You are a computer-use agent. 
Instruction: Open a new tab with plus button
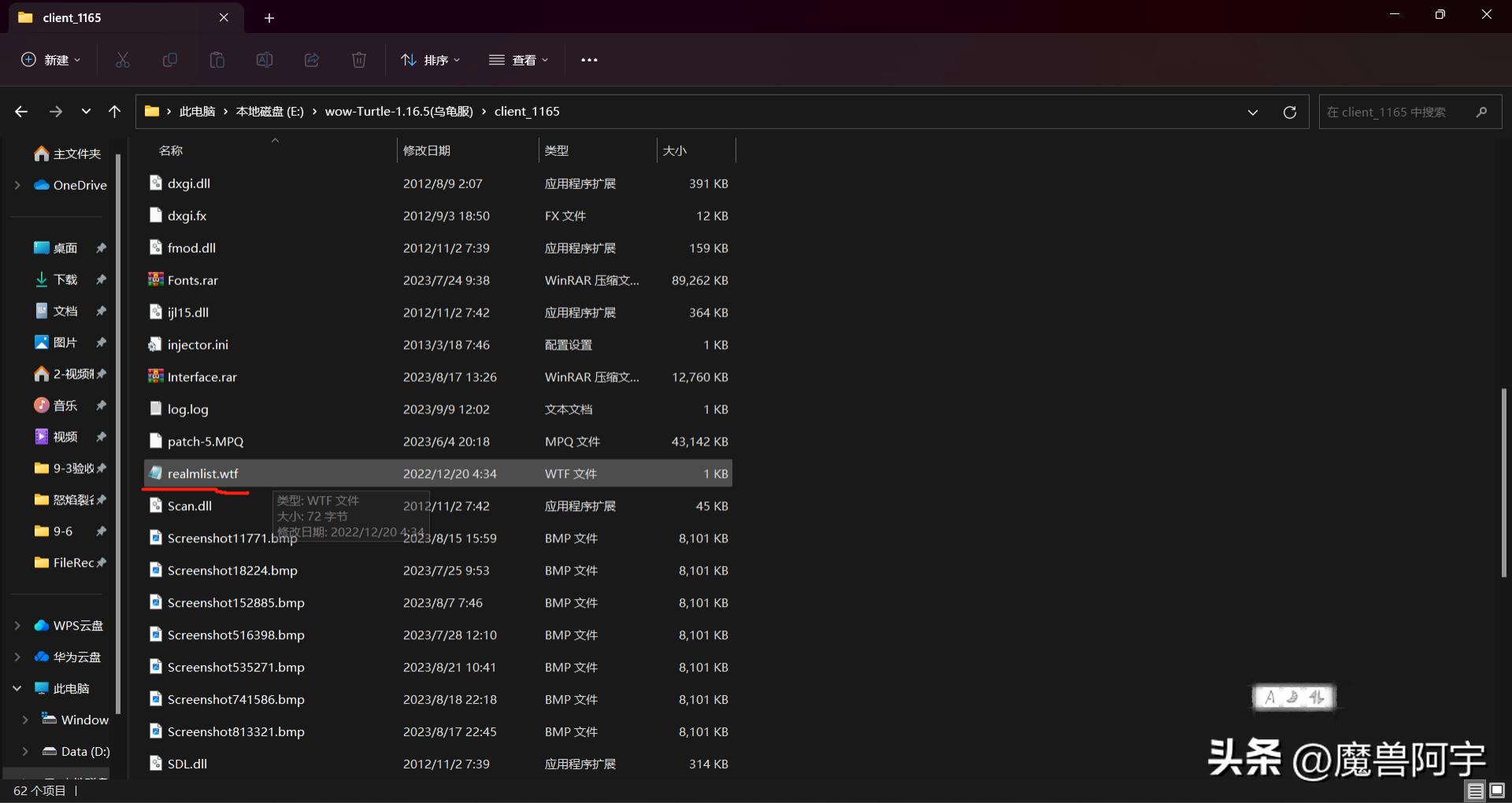click(269, 17)
